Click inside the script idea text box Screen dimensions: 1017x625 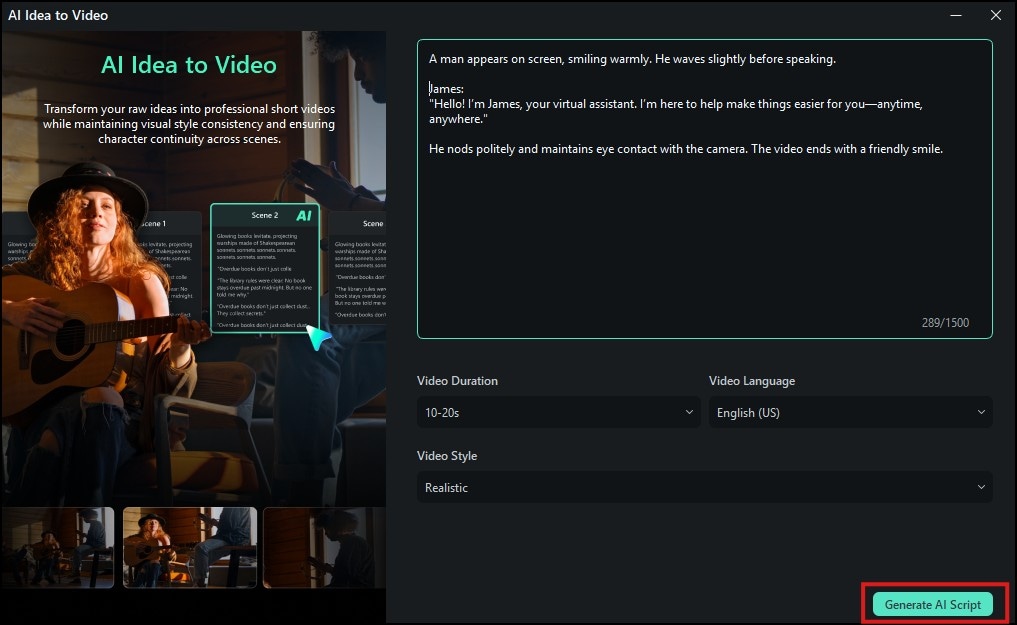click(x=704, y=189)
